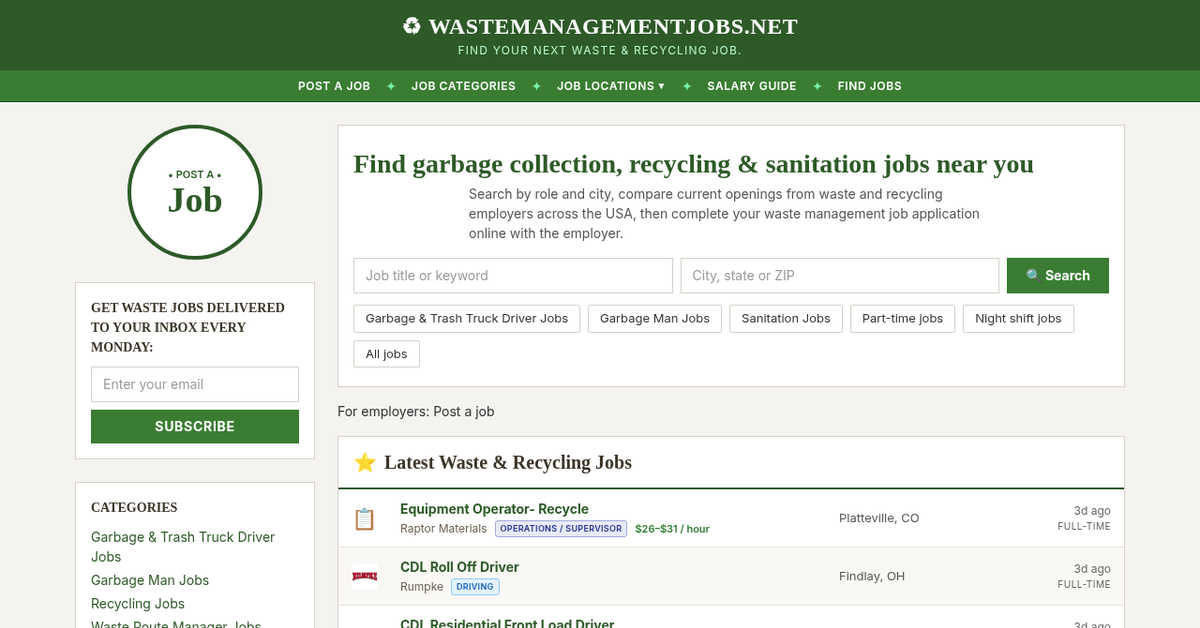Screen dimensions: 1200x628
Task: Open Garbage & Trash Truck Driver Jobs category
Action: [183, 547]
